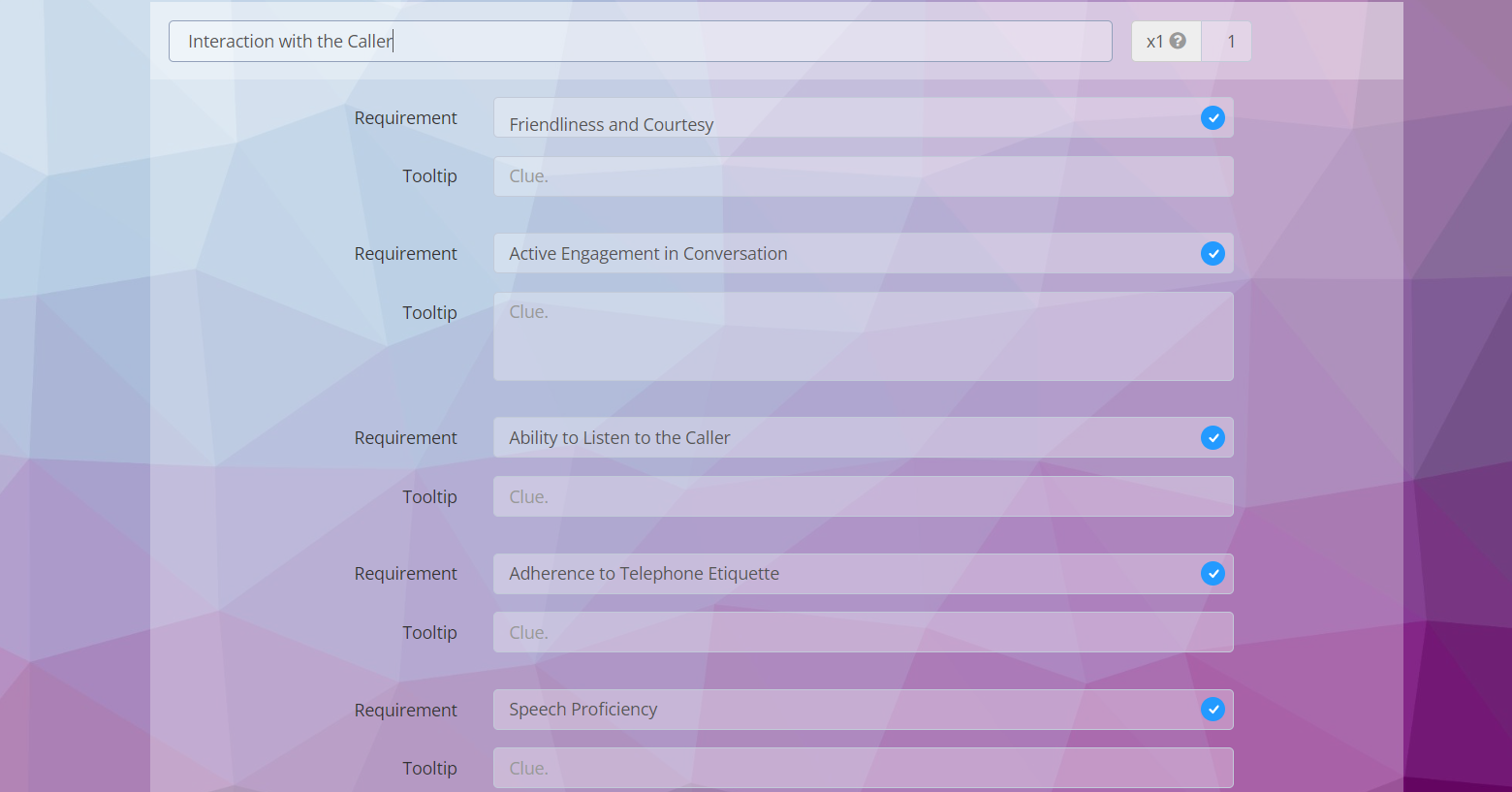Click the 'Friendliness and Courtesy' requirement field
The width and height of the screenshot is (1512, 792).
pos(843,119)
